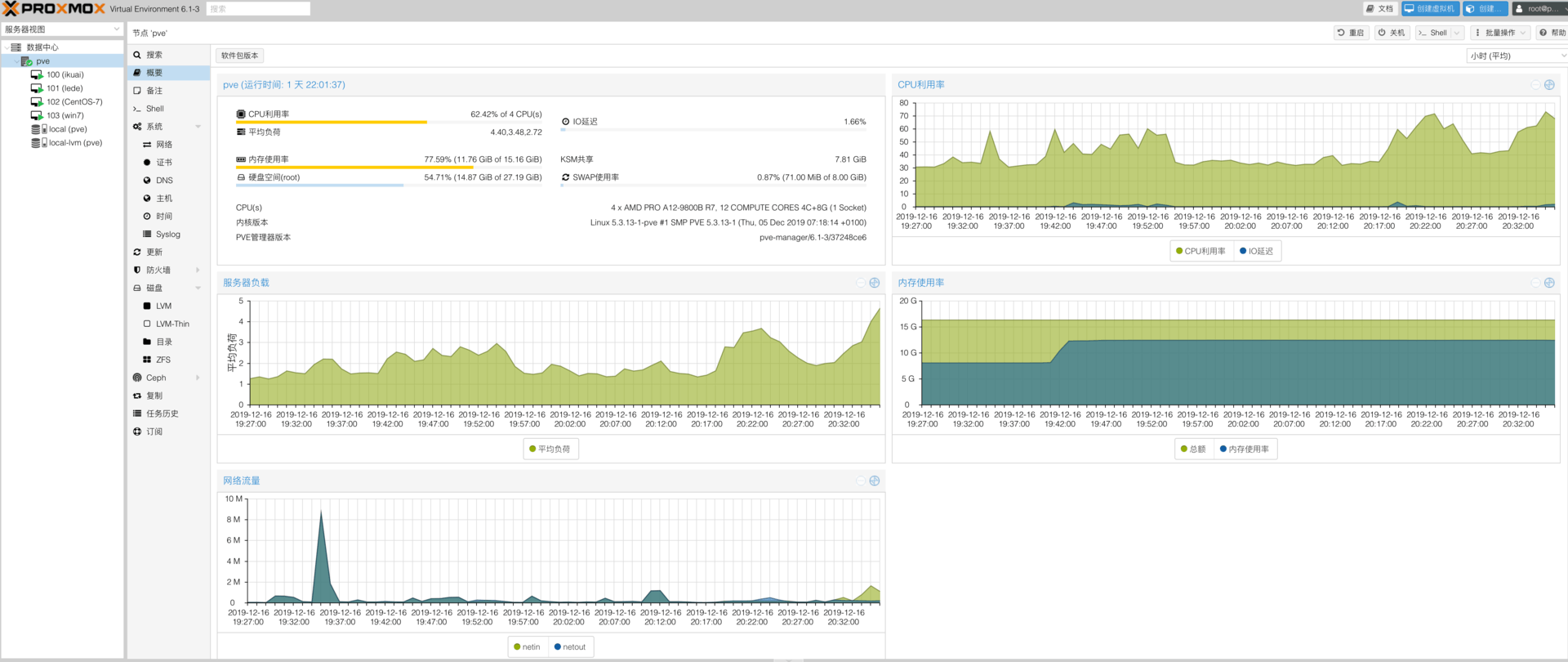This screenshot has width=1568, height=662.
Task: Select VM 102 (CentOS-7) in tree
Action: [x=62, y=102]
